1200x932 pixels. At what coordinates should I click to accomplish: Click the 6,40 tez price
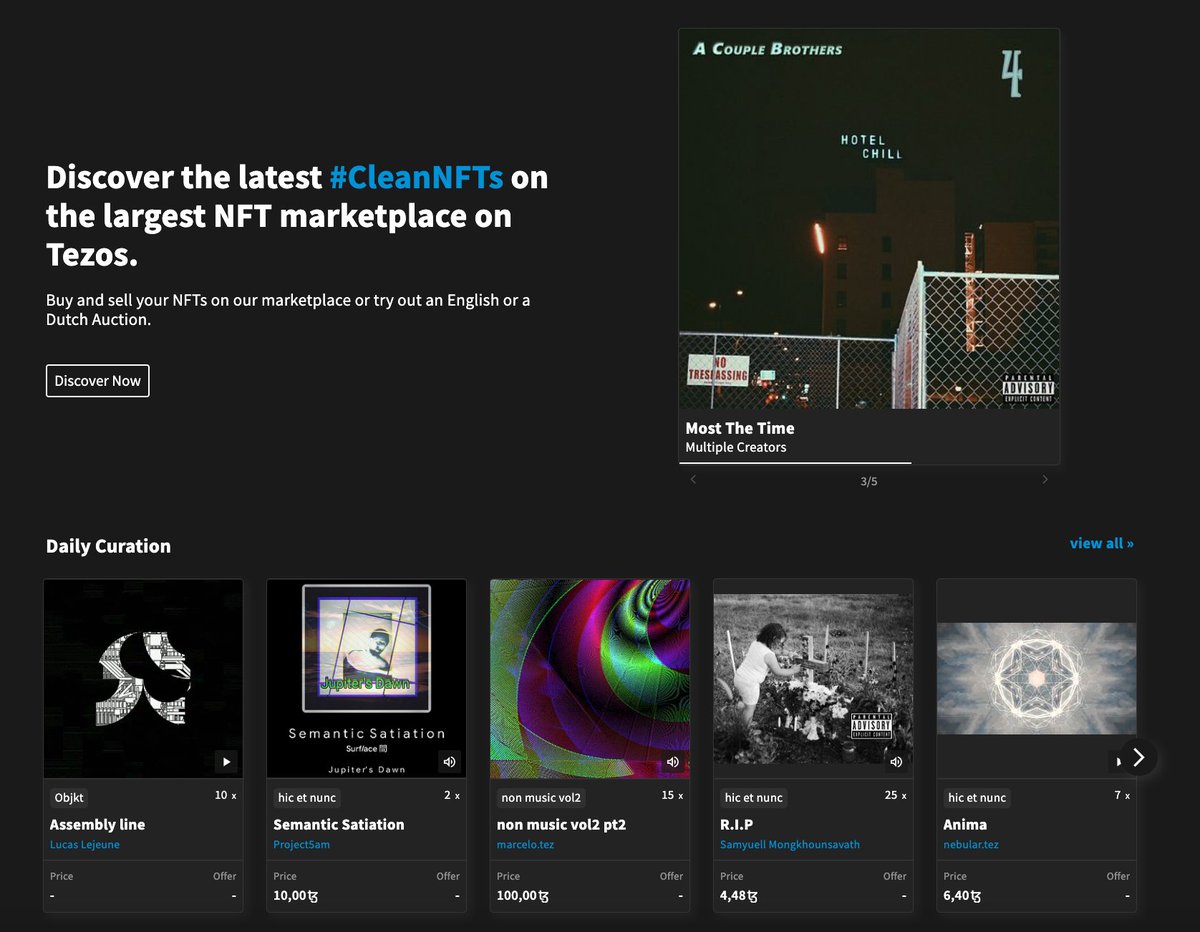pyautogui.click(x=962, y=896)
